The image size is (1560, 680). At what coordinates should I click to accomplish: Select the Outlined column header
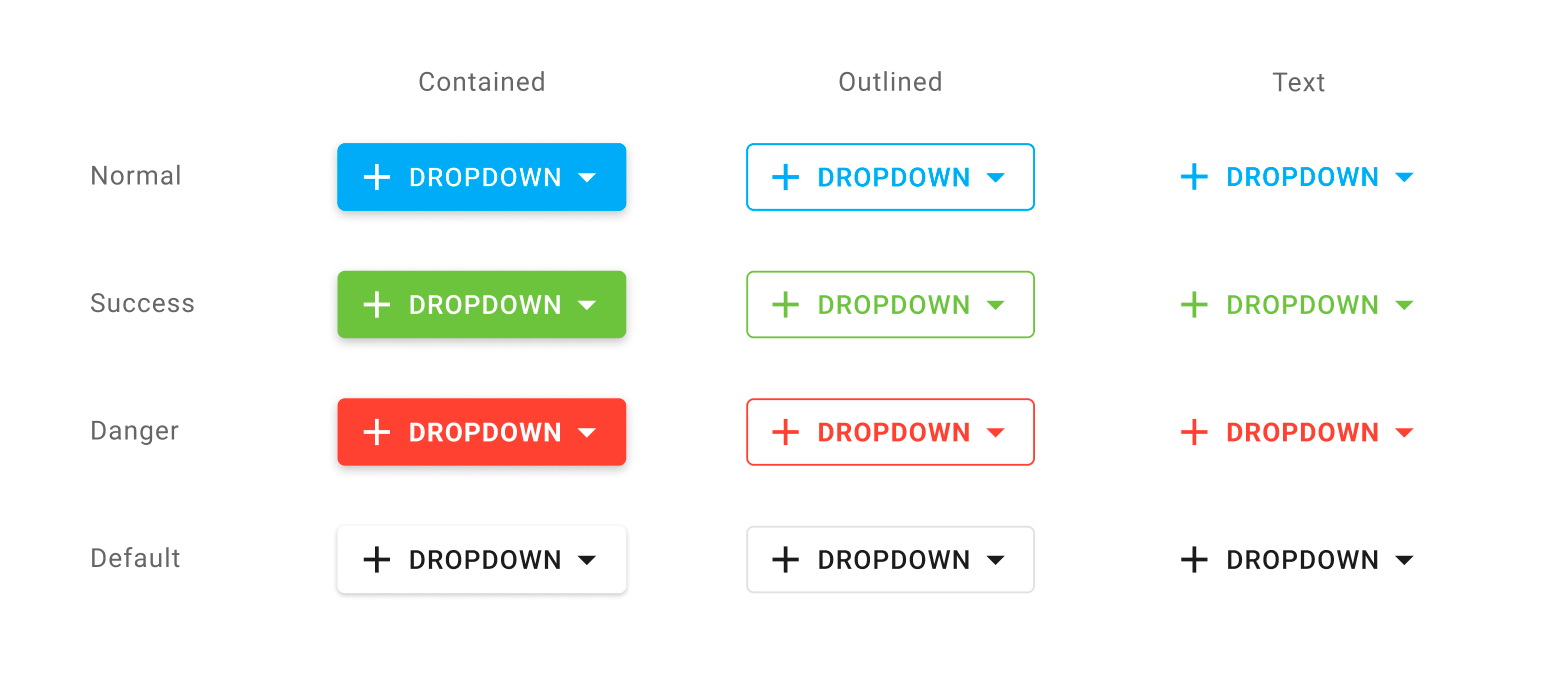coord(889,82)
